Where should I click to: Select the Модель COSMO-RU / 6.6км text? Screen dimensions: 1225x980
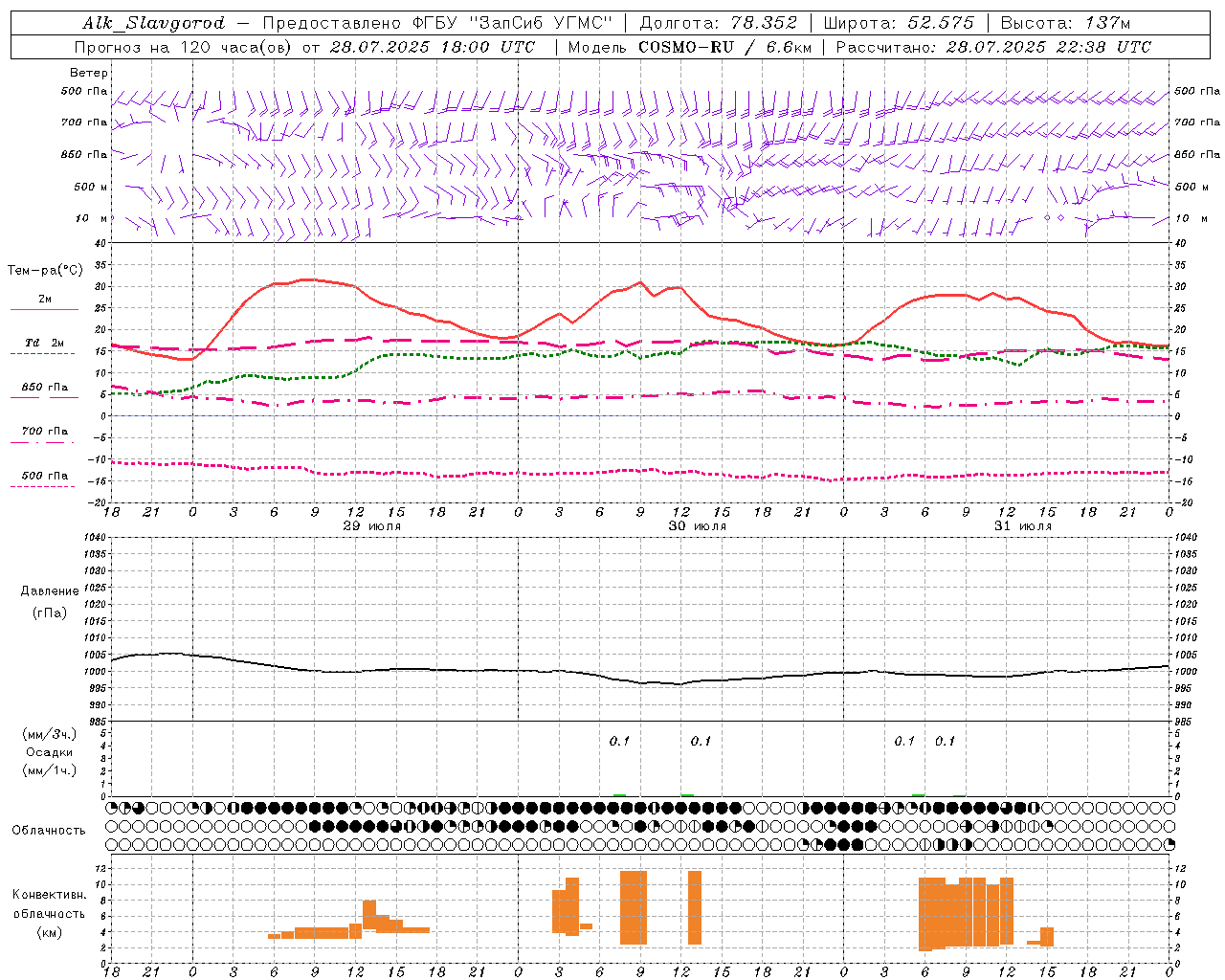pyautogui.click(x=690, y=47)
